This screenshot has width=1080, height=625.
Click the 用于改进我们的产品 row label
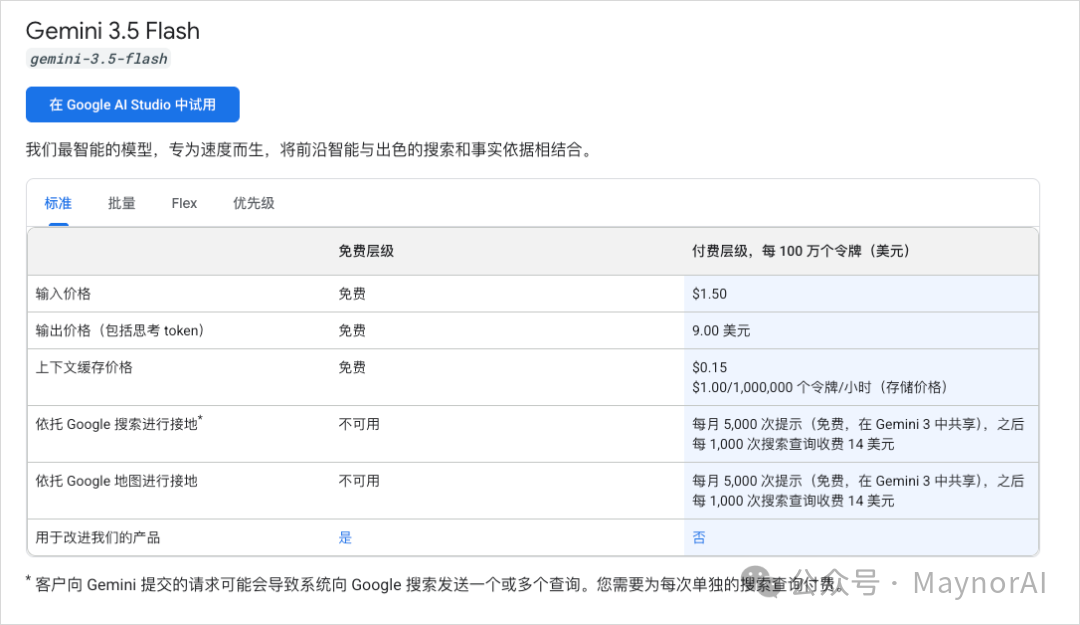[x=98, y=537]
